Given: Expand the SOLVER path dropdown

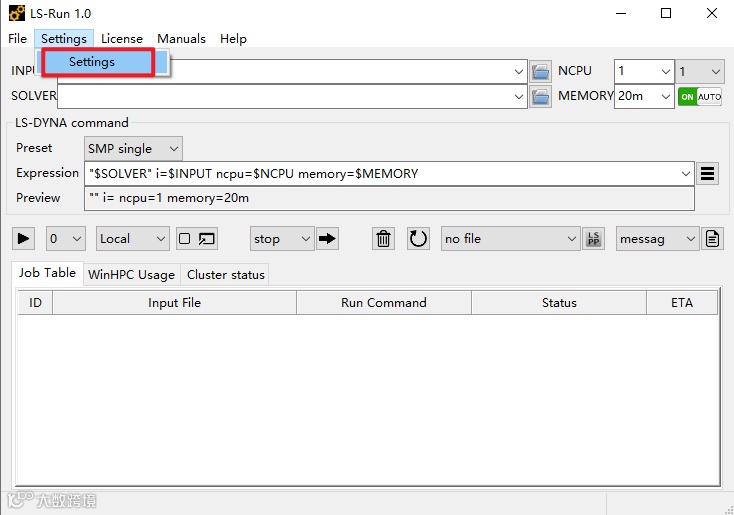Looking at the screenshot, I should 519,97.
